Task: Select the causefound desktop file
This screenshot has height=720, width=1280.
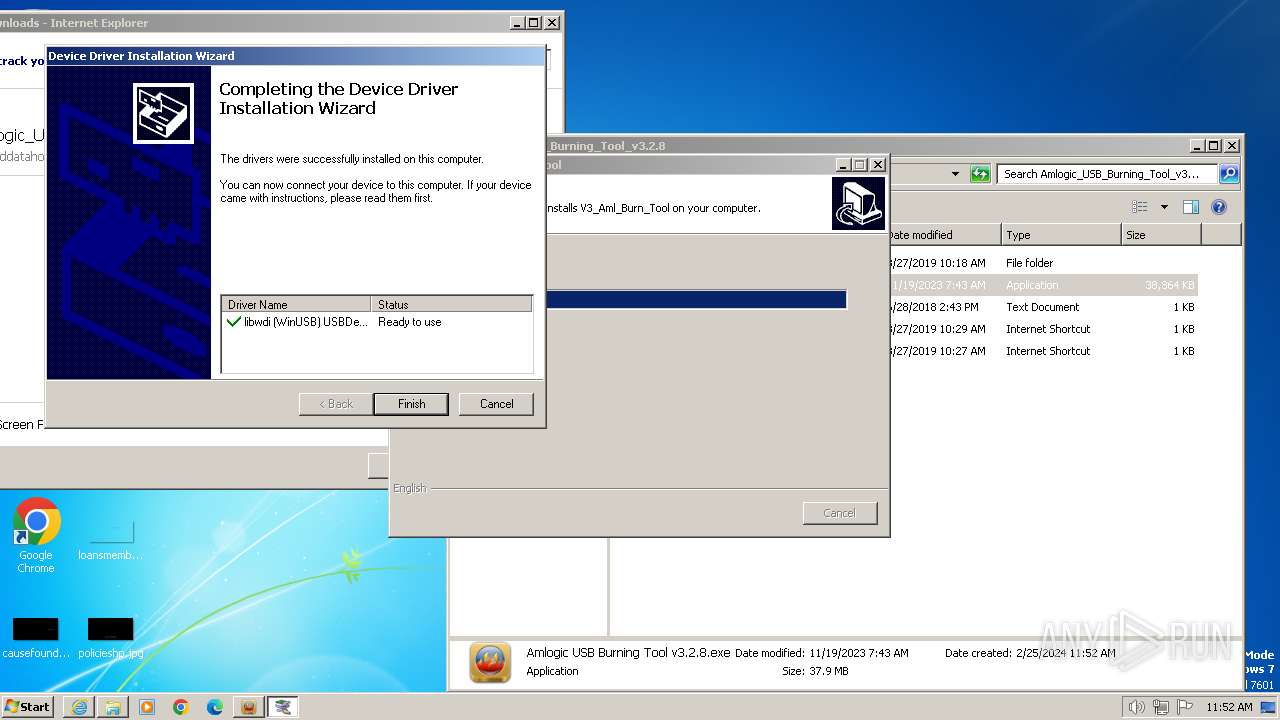Action: pos(36,638)
